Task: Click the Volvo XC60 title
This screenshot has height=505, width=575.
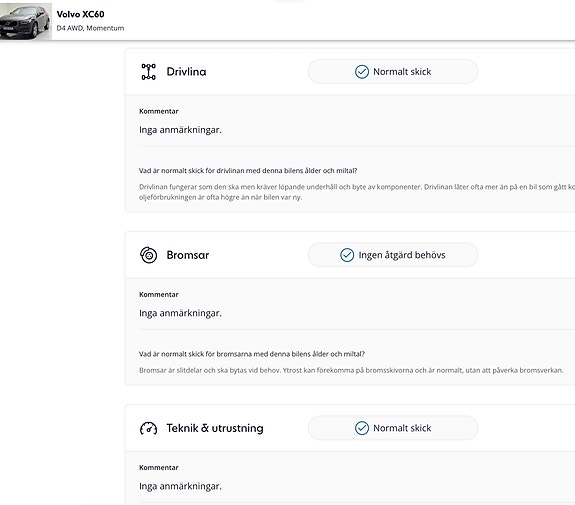Action: click(x=80, y=14)
